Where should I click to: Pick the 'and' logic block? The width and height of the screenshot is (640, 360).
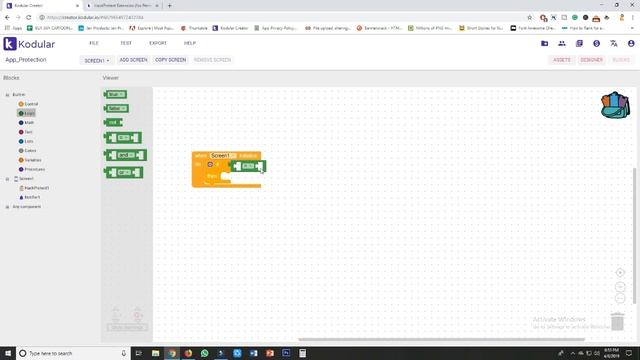(x=126, y=155)
